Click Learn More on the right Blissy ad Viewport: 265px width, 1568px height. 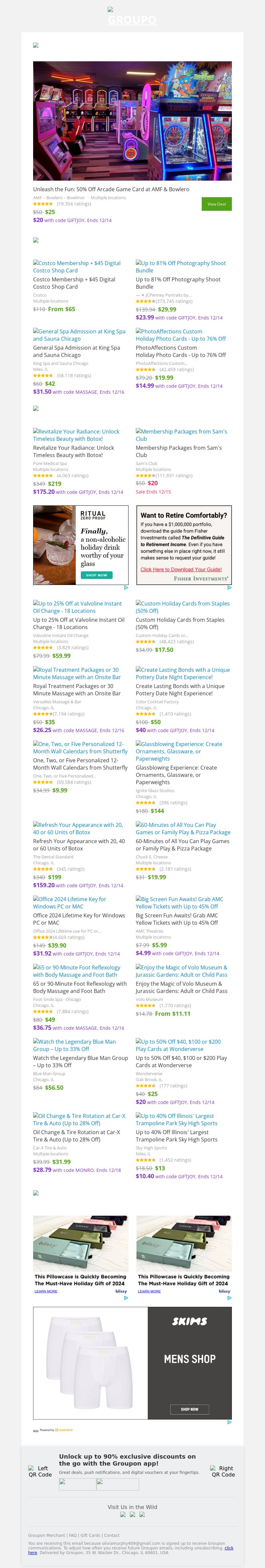(x=149, y=1291)
